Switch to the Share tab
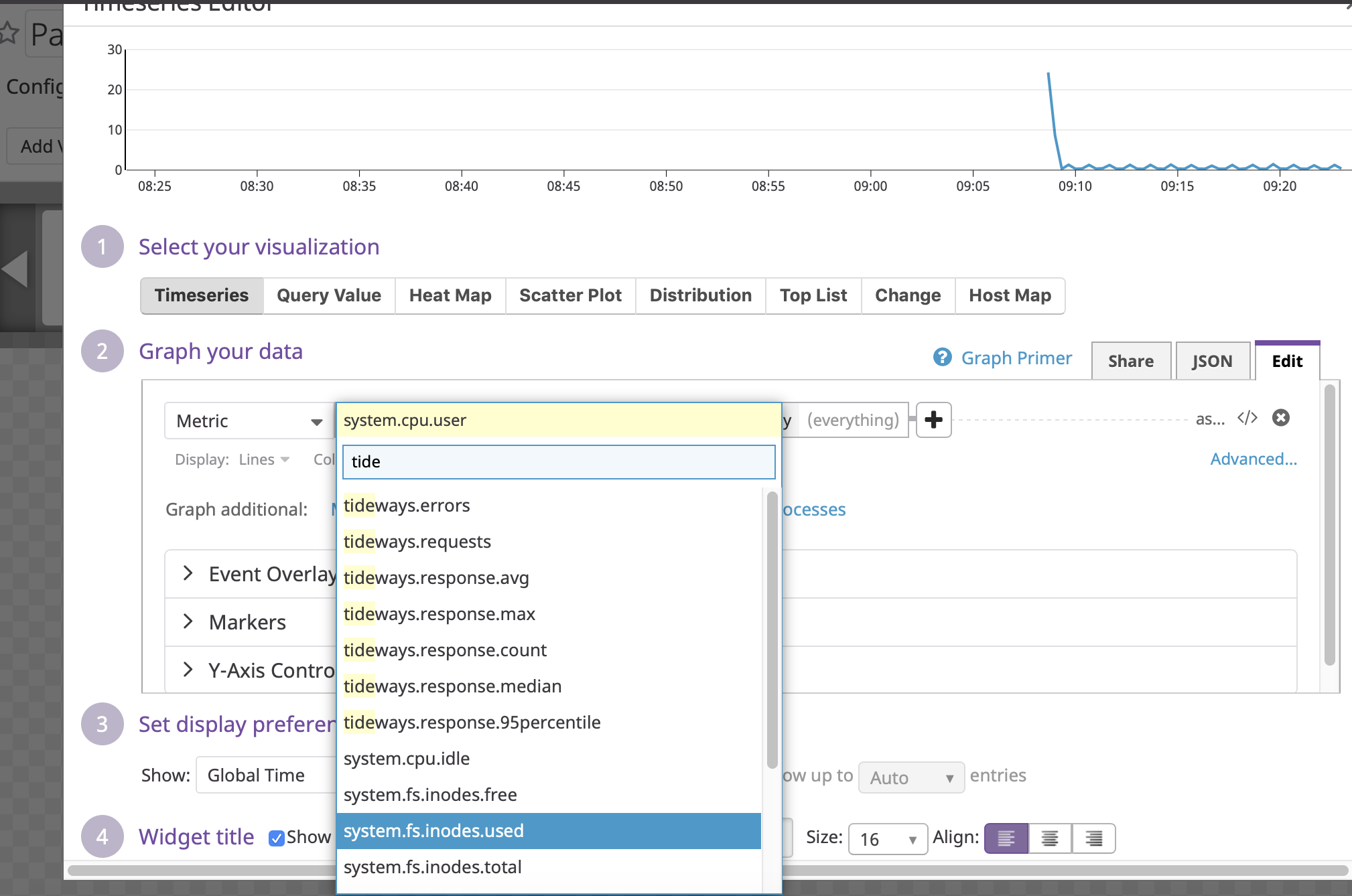This screenshot has height=896, width=1352. tap(1131, 361)
